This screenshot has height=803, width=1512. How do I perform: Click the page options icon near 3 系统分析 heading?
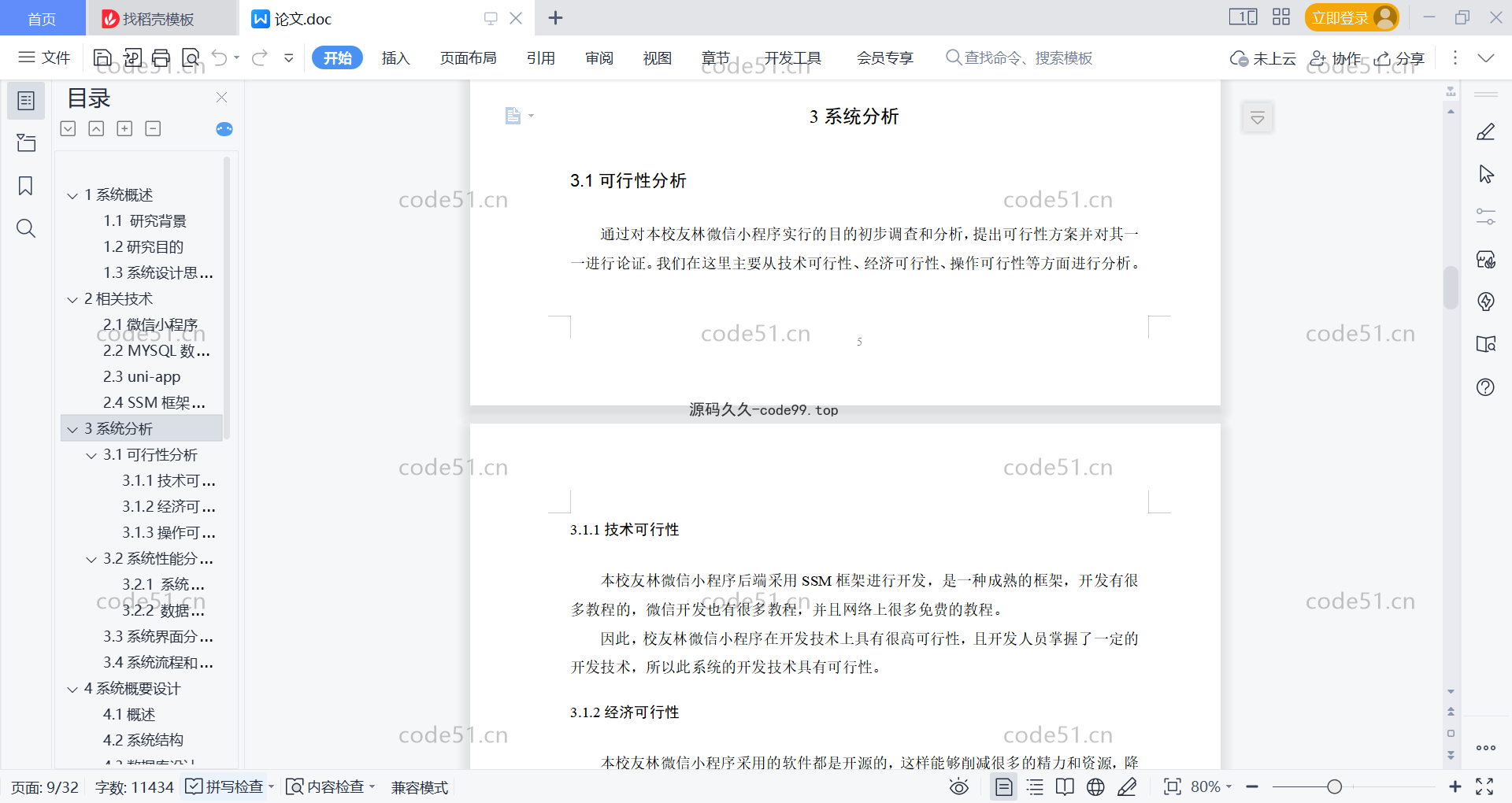(x=519, y=117)
